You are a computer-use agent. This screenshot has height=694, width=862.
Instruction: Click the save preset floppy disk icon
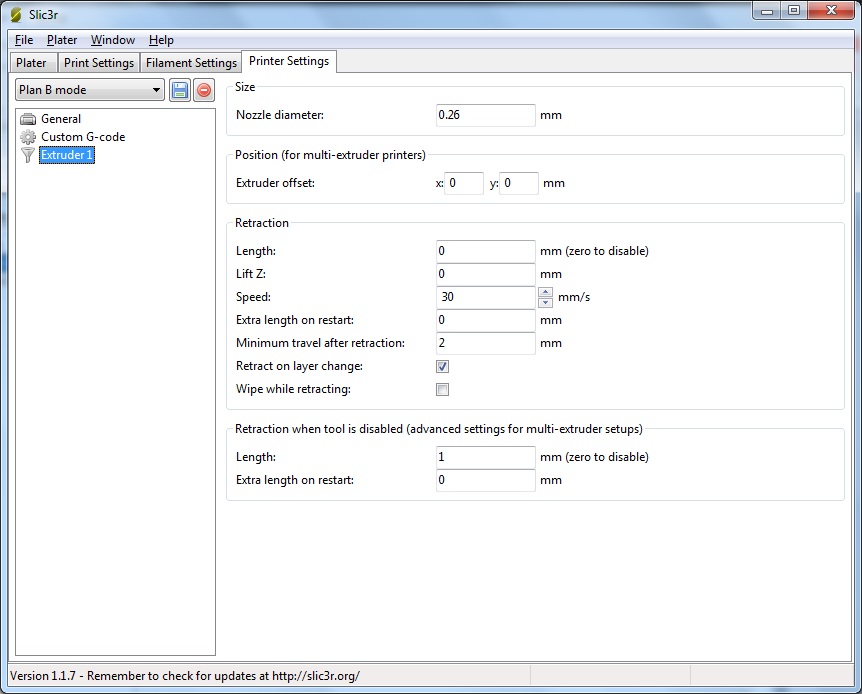coord(180,90)
